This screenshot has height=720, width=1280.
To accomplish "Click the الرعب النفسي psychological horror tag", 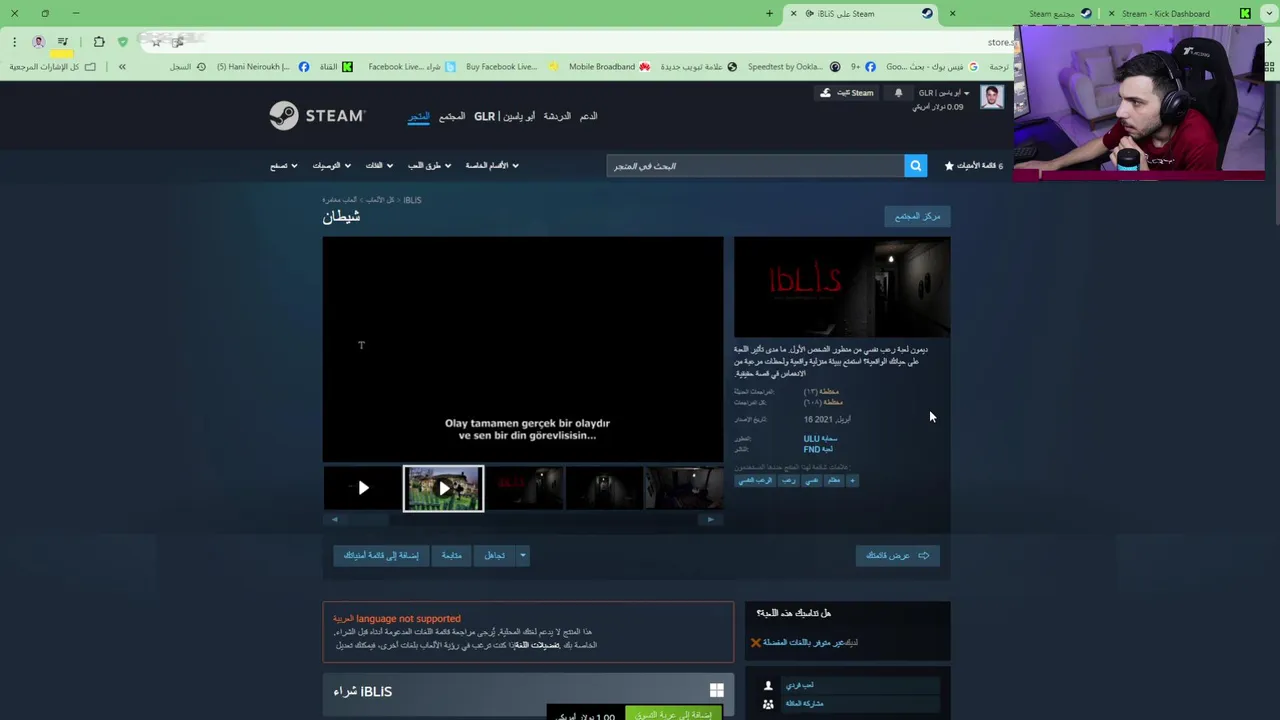I will click(x=755, y=480).
